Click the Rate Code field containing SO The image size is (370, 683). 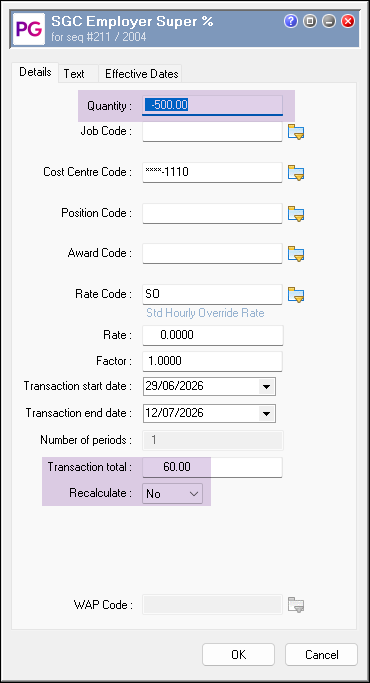pos(212,294)
